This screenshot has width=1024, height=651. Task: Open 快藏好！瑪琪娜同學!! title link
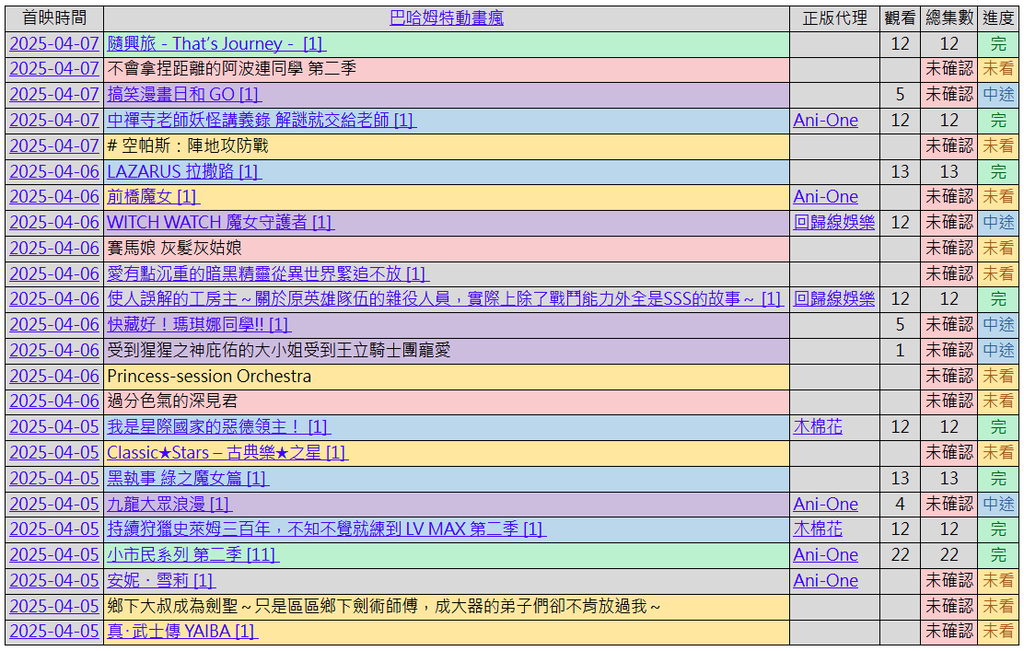(x=198, y=325)
